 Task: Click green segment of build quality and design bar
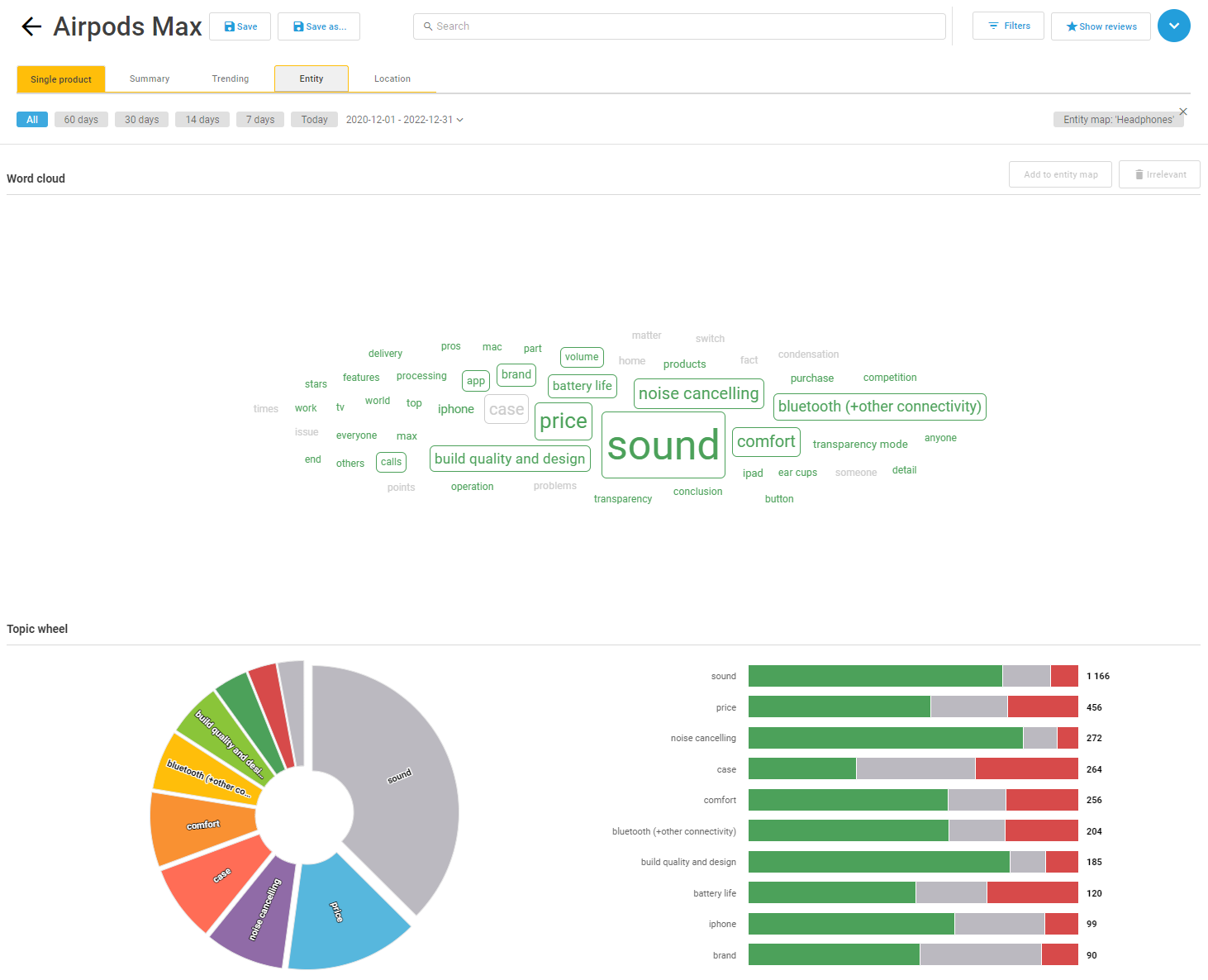coord(879,862)
